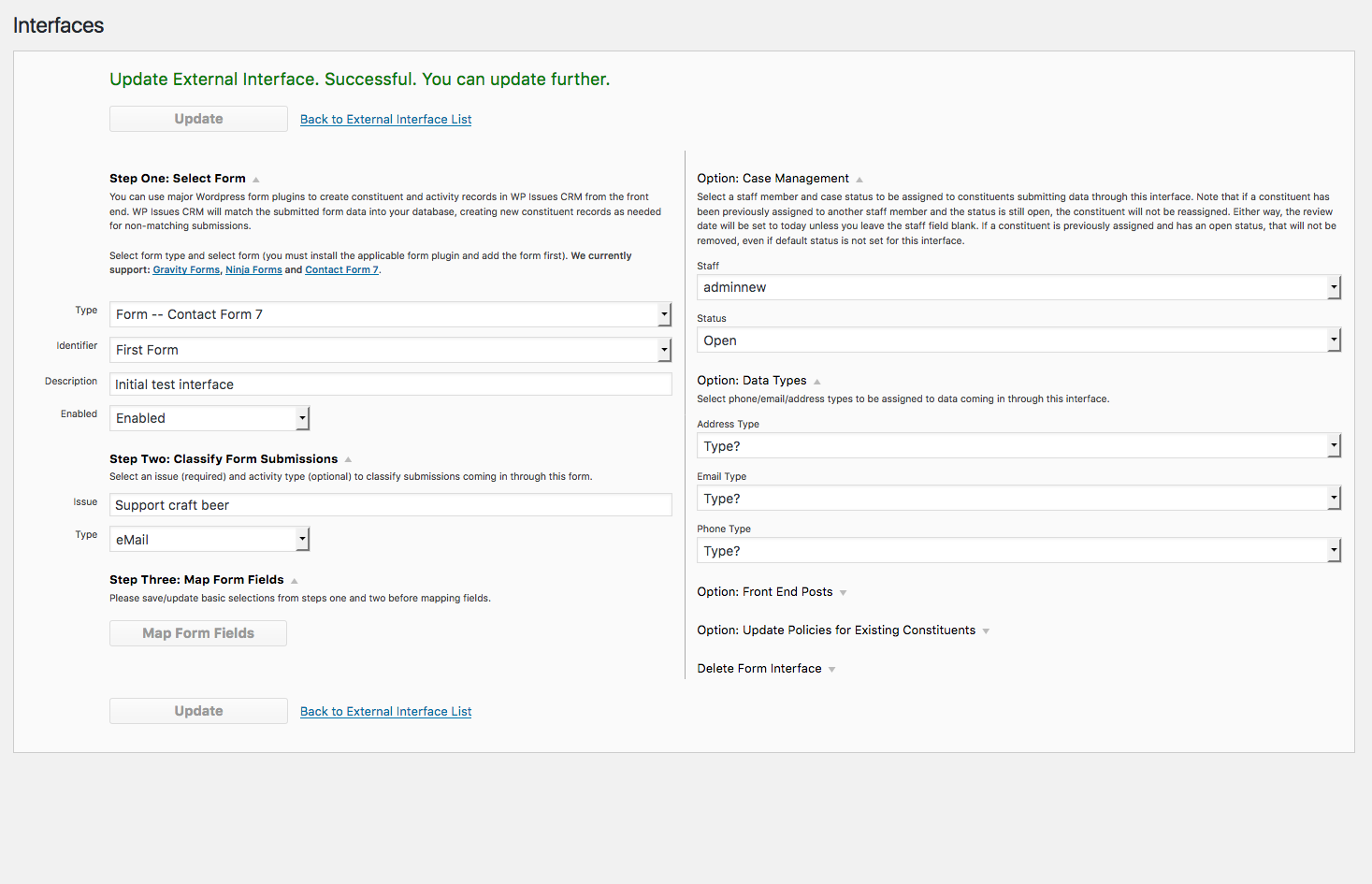This screenshot has height=884, width=1372.
Task: Click the bottom Update button
Action: [198, 711]
